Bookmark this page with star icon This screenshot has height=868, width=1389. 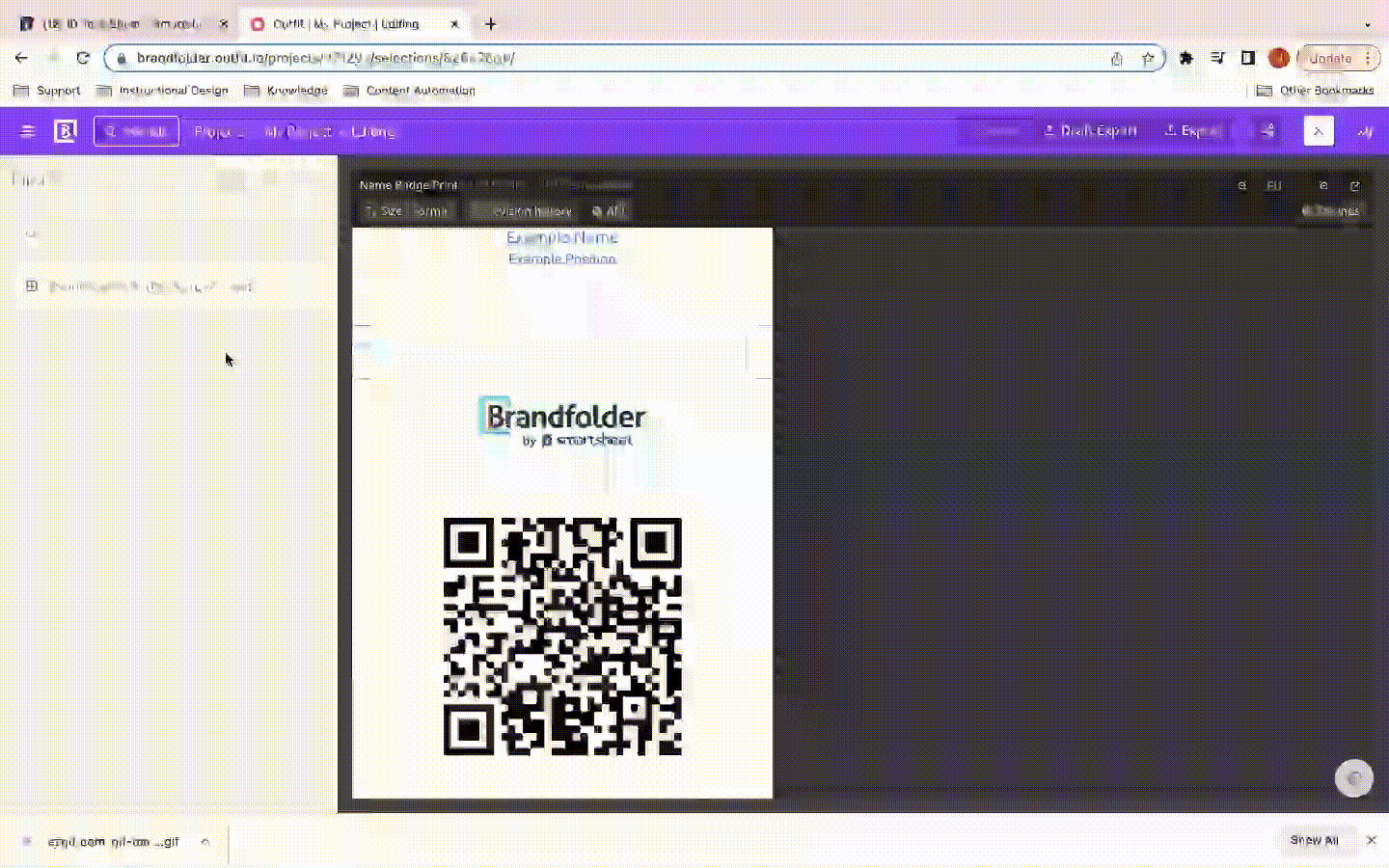[x=1148, y=59]
